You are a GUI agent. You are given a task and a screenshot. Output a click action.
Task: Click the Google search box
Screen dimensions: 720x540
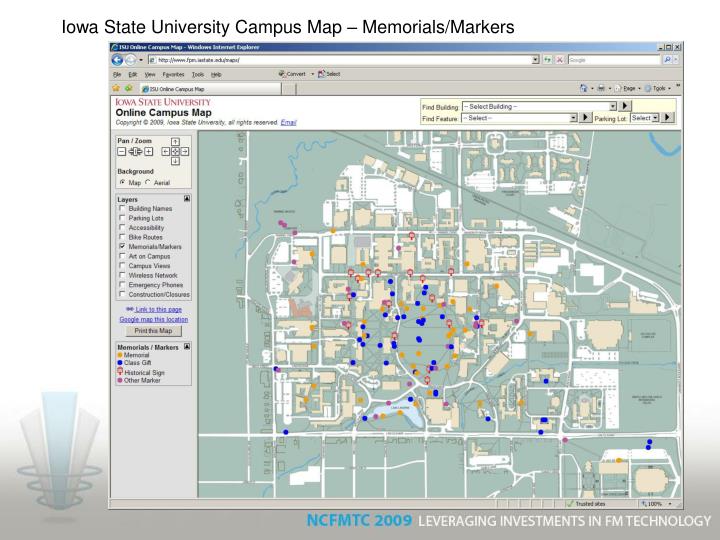coord(614,60)
